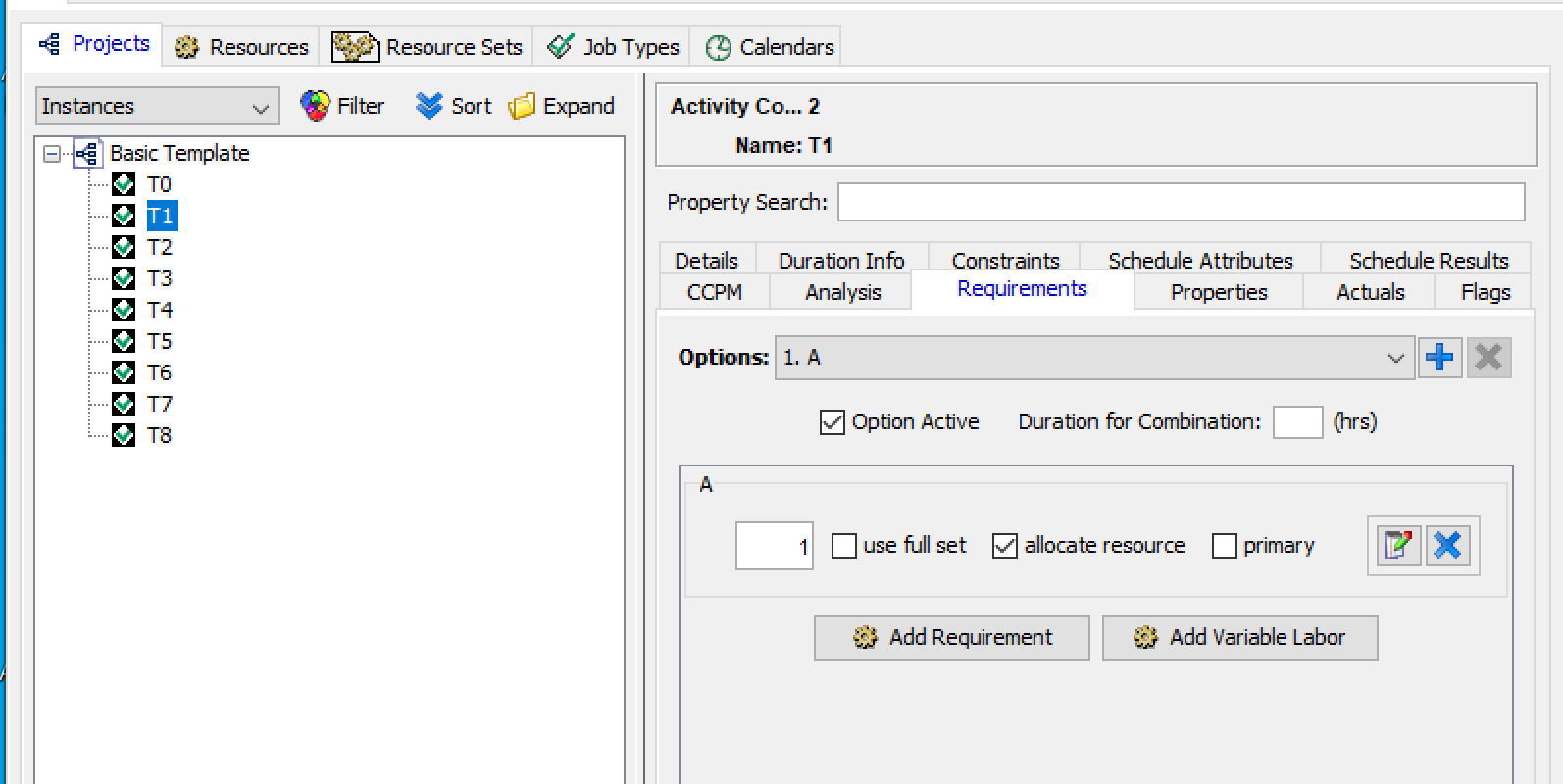Collapse the Basic Template tree node
This screenshot has width=1563, height=784.
(x=52, y=154)
